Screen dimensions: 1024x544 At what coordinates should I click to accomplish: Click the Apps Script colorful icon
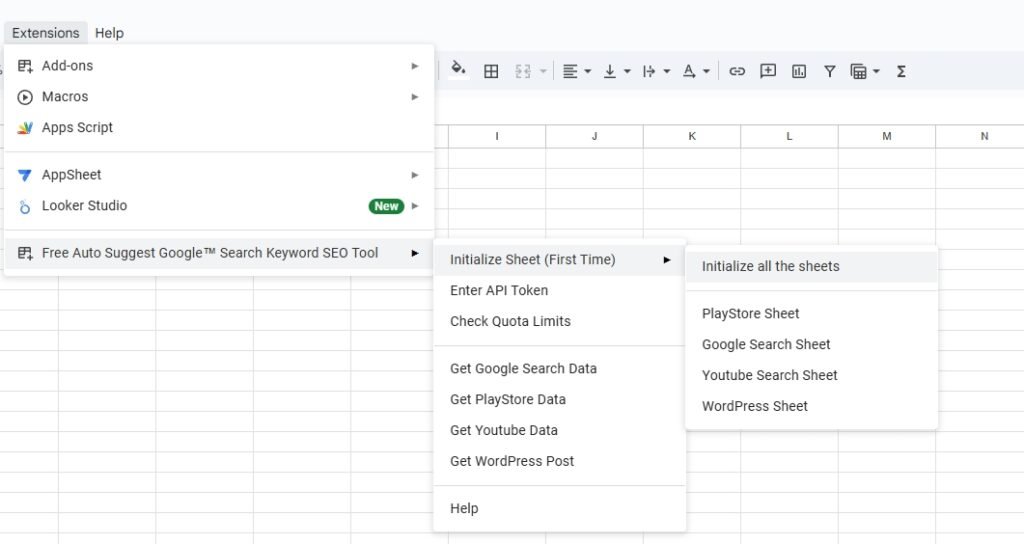click(25, 128)
